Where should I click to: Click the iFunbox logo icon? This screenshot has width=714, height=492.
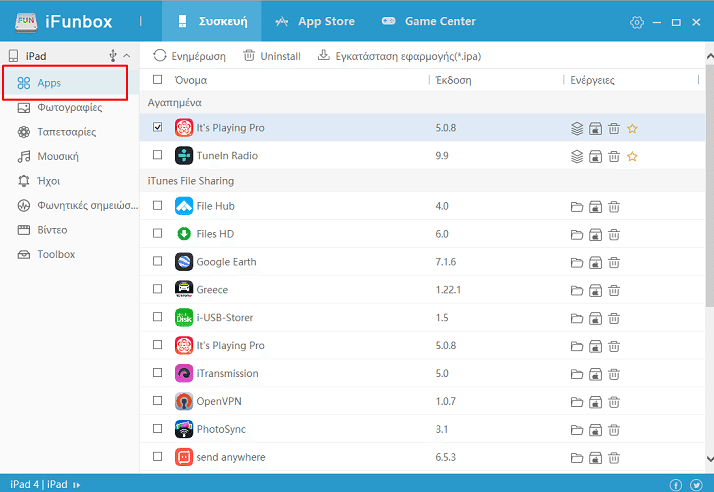point(26,22)
